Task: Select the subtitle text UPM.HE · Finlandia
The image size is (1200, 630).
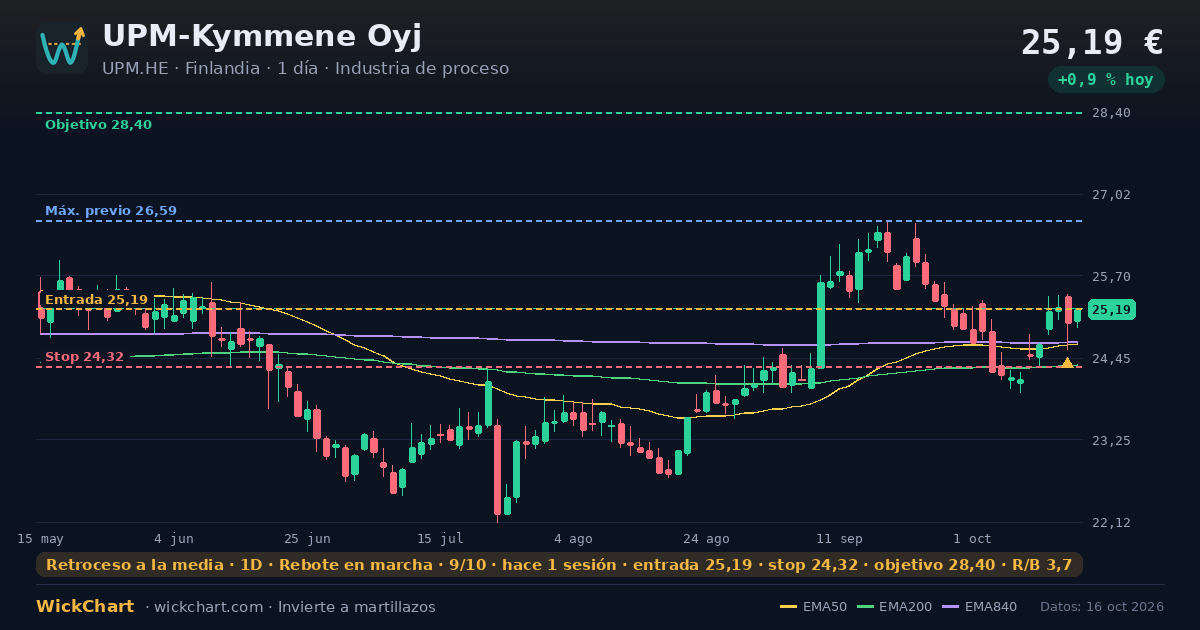Action: (x=180, y=69)
